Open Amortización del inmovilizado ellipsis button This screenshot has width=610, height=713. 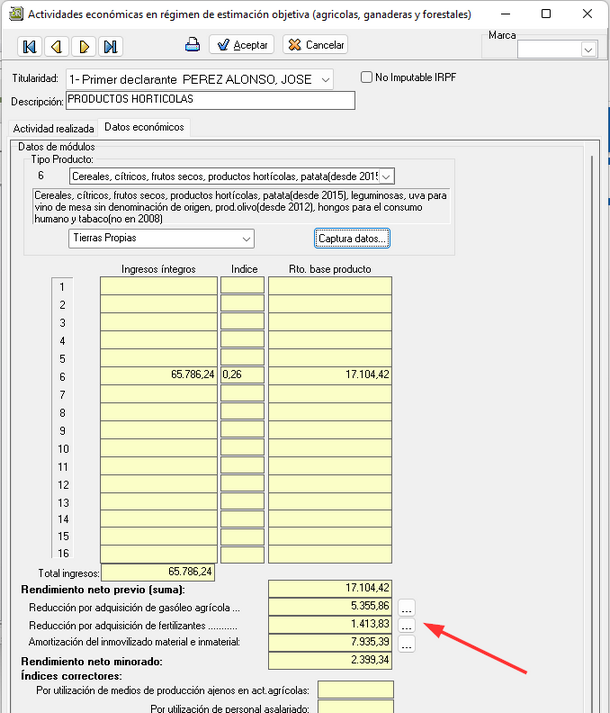[407, 643]
